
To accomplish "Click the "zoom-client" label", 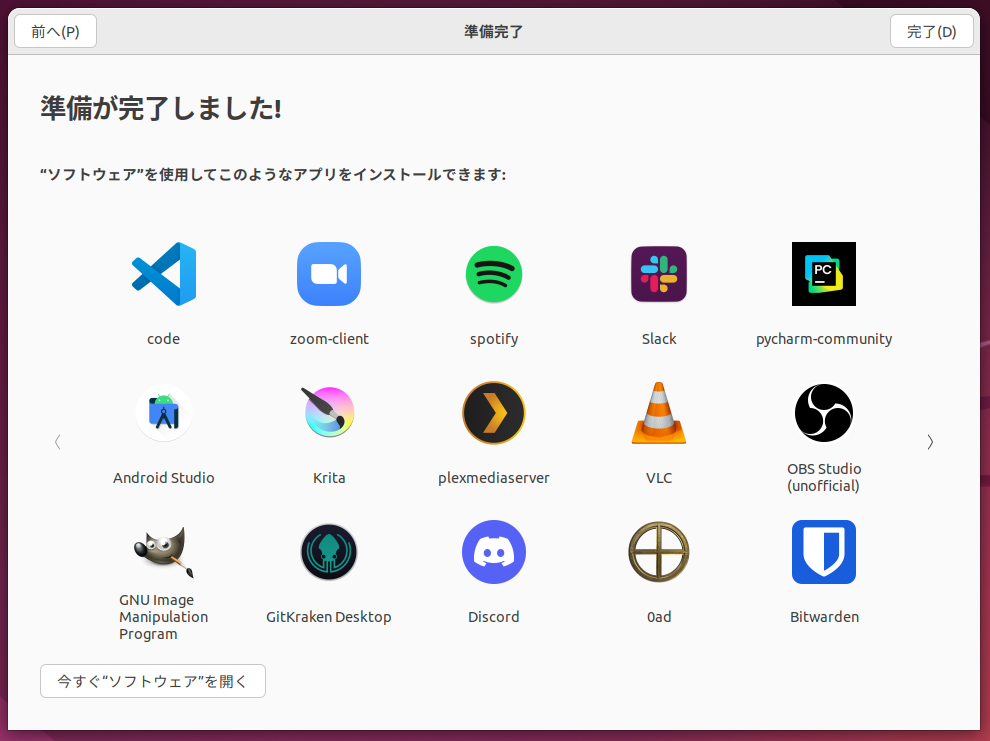I will [329, 339].
